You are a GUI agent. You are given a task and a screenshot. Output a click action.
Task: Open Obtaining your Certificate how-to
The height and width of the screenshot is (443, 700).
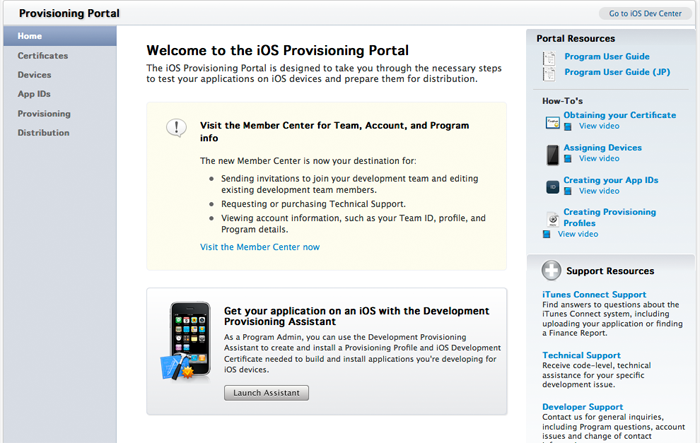(x=620, y=115)
